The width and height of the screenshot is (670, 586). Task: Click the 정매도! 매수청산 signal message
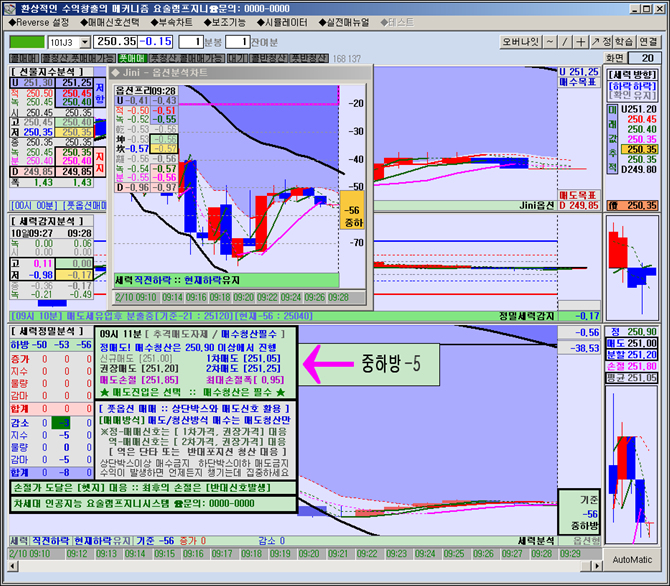click(x=188, y=347)
